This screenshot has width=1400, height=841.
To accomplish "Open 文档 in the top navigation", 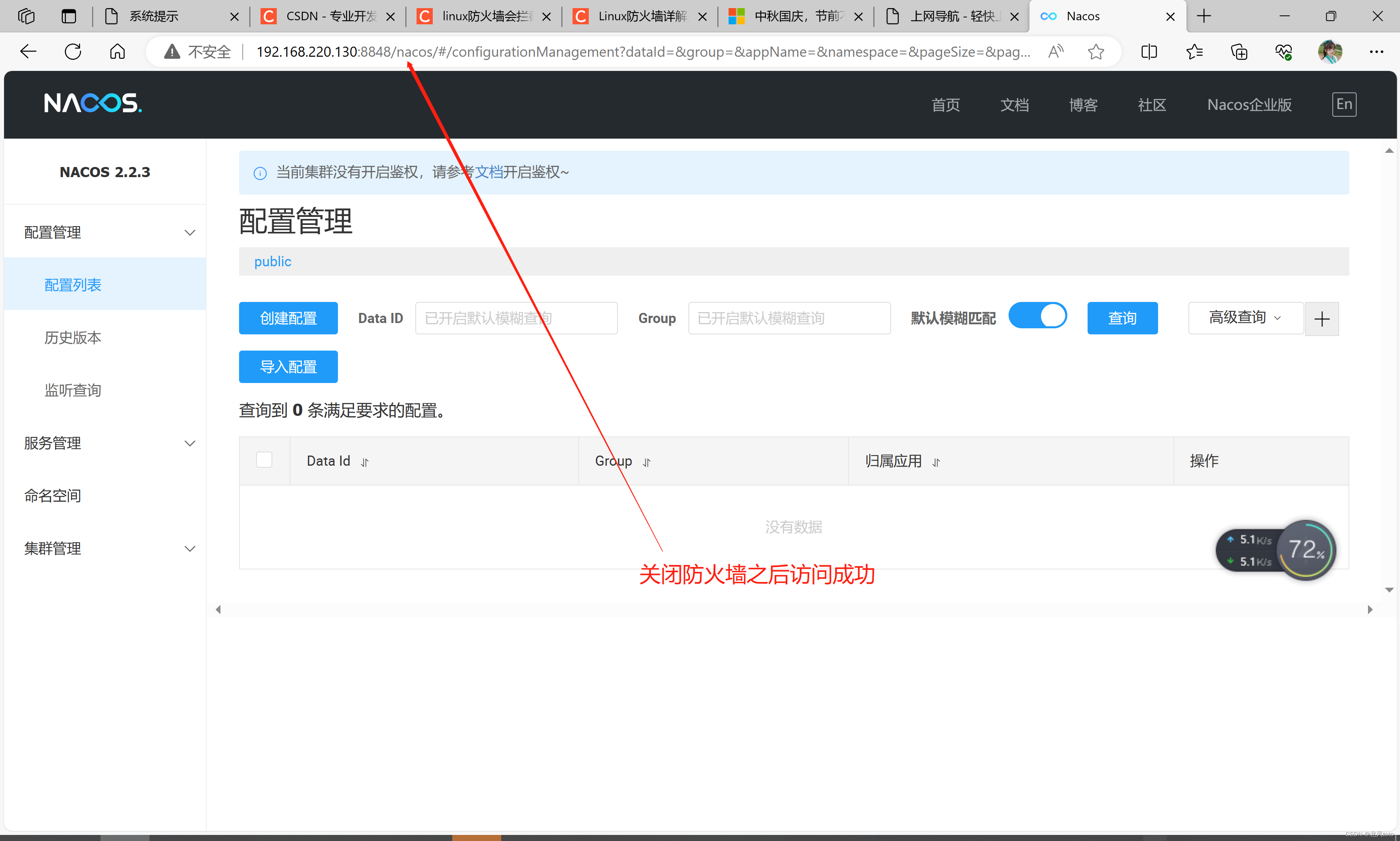I will [1014, 105].
